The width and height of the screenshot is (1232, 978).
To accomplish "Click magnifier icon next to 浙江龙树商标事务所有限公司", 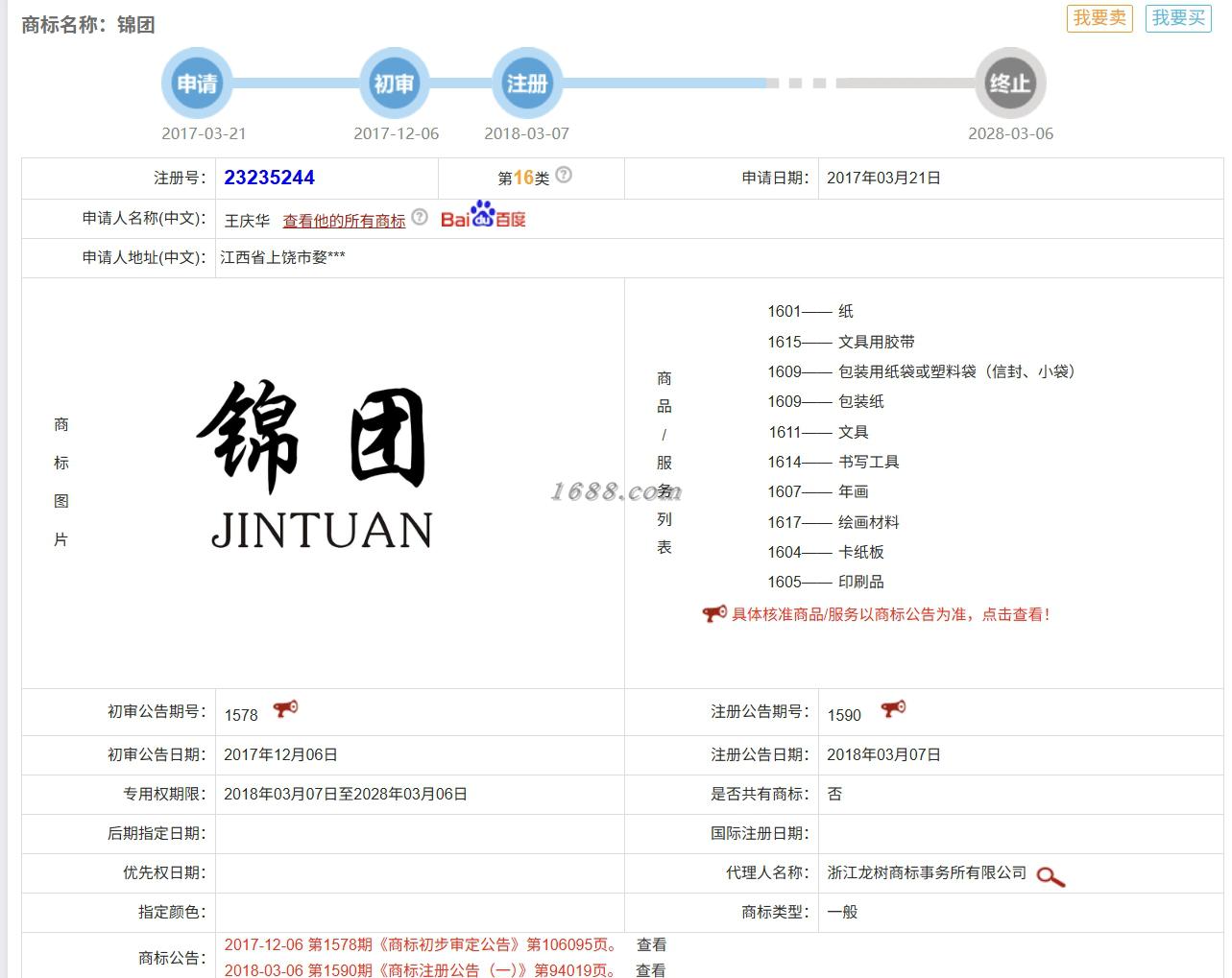I will [1051, 876].
